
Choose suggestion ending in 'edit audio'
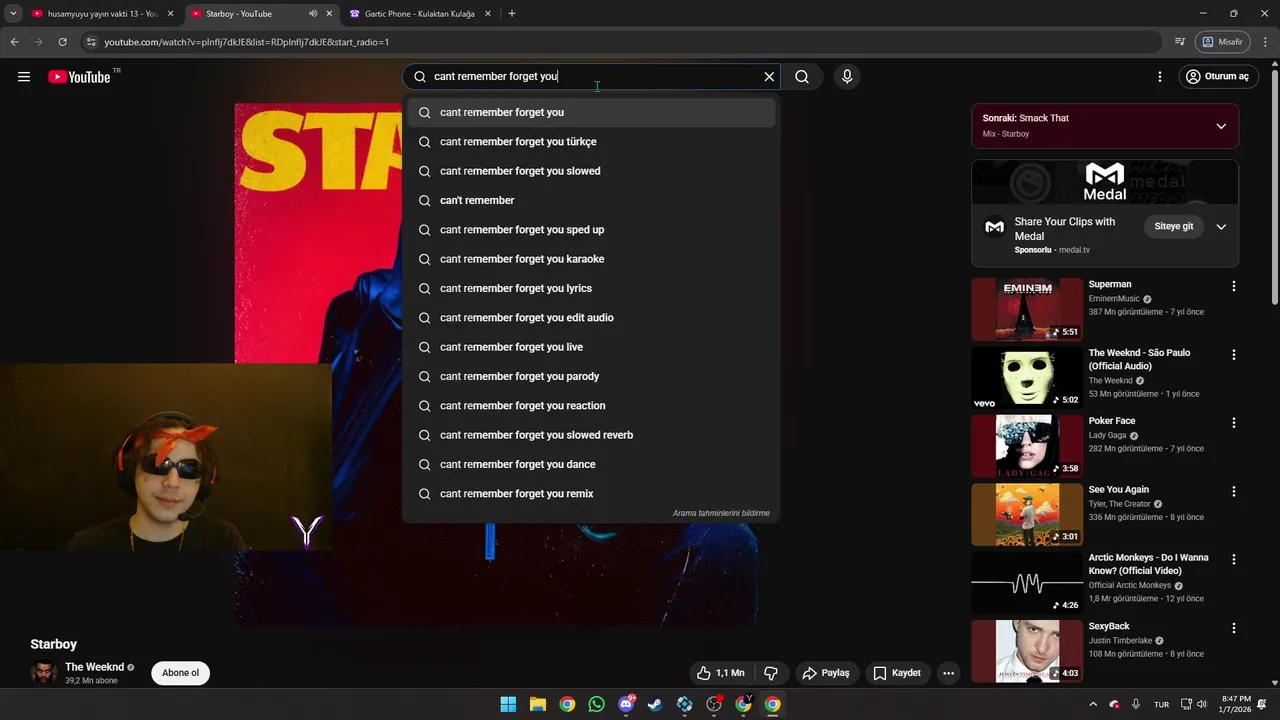(591, 318)
